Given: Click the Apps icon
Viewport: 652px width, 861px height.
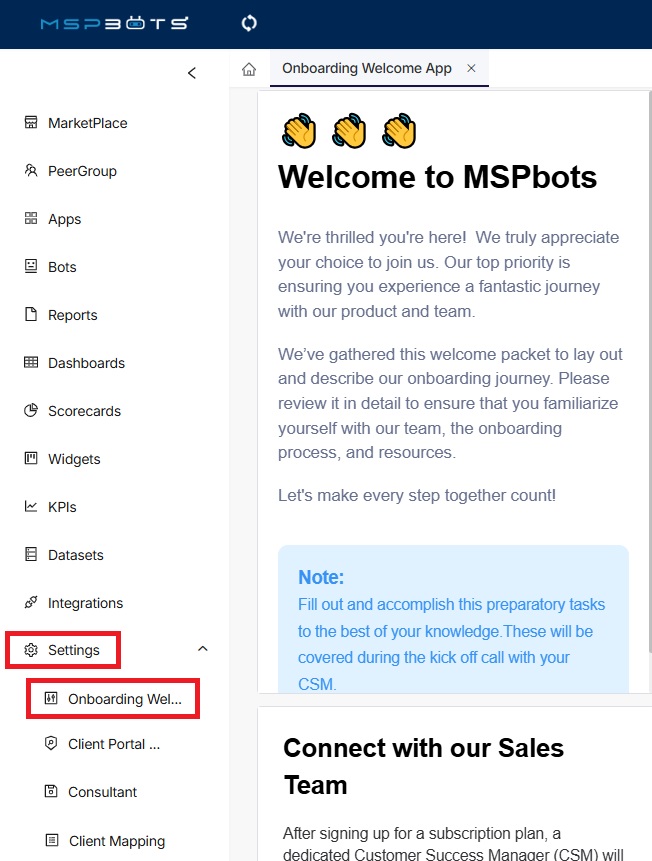Looking at the screenshot, I should (x=32, y=219).
